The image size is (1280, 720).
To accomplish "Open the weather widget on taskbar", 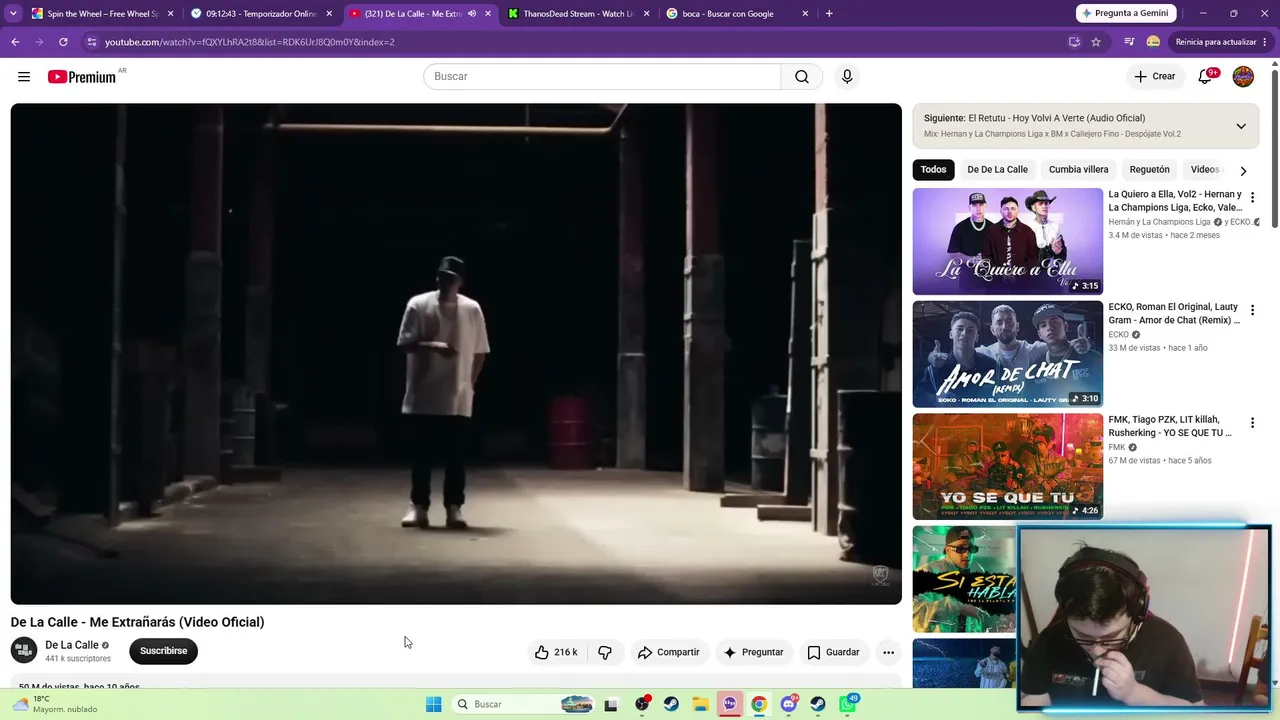I will 55,704.
